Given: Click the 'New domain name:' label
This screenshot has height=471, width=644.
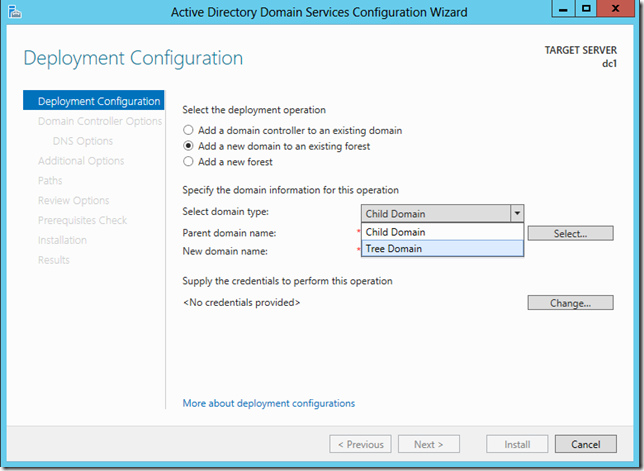Looking at the screenshot, I should [225, 251].
